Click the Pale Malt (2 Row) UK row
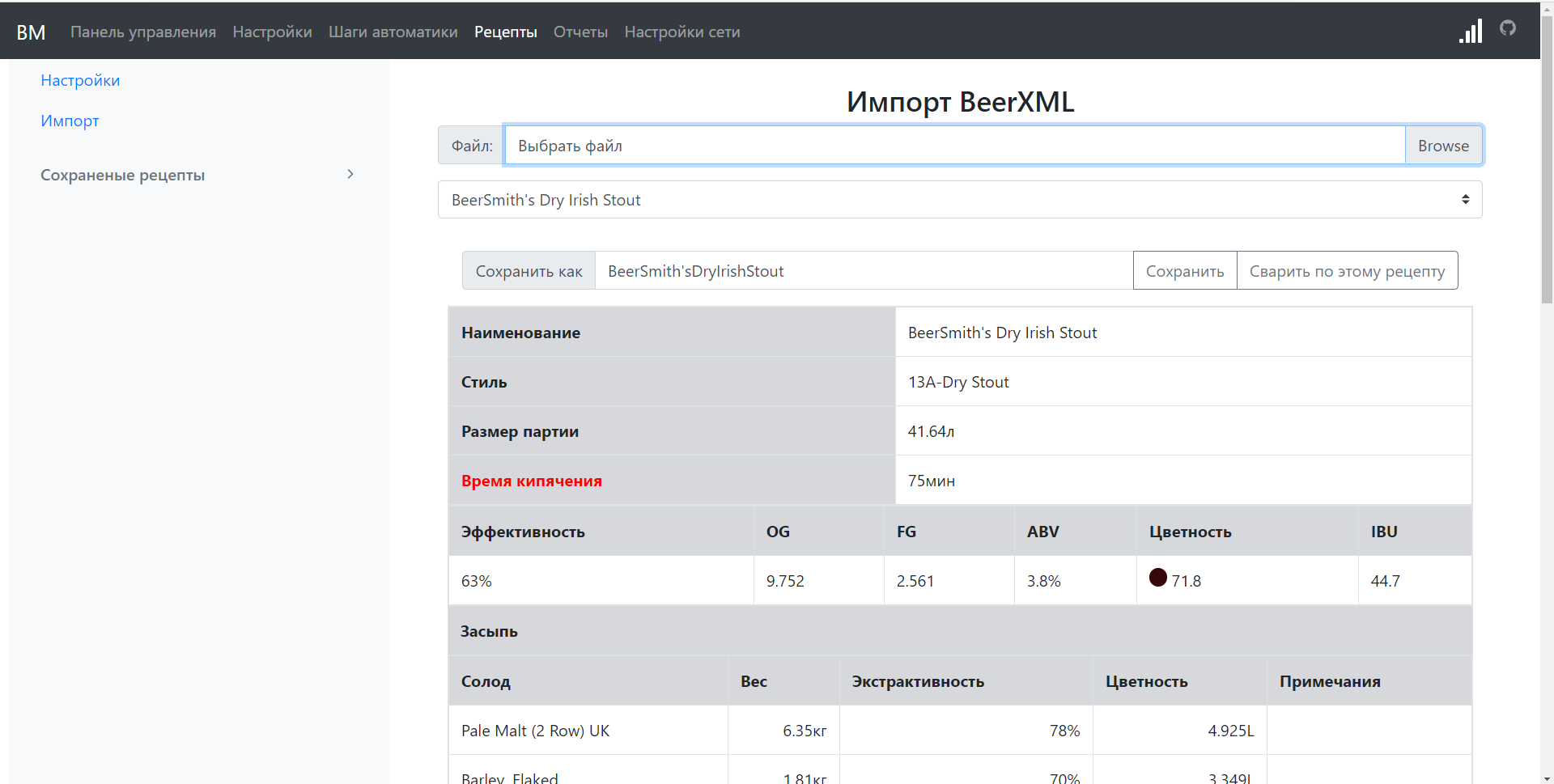 point(960,731)
